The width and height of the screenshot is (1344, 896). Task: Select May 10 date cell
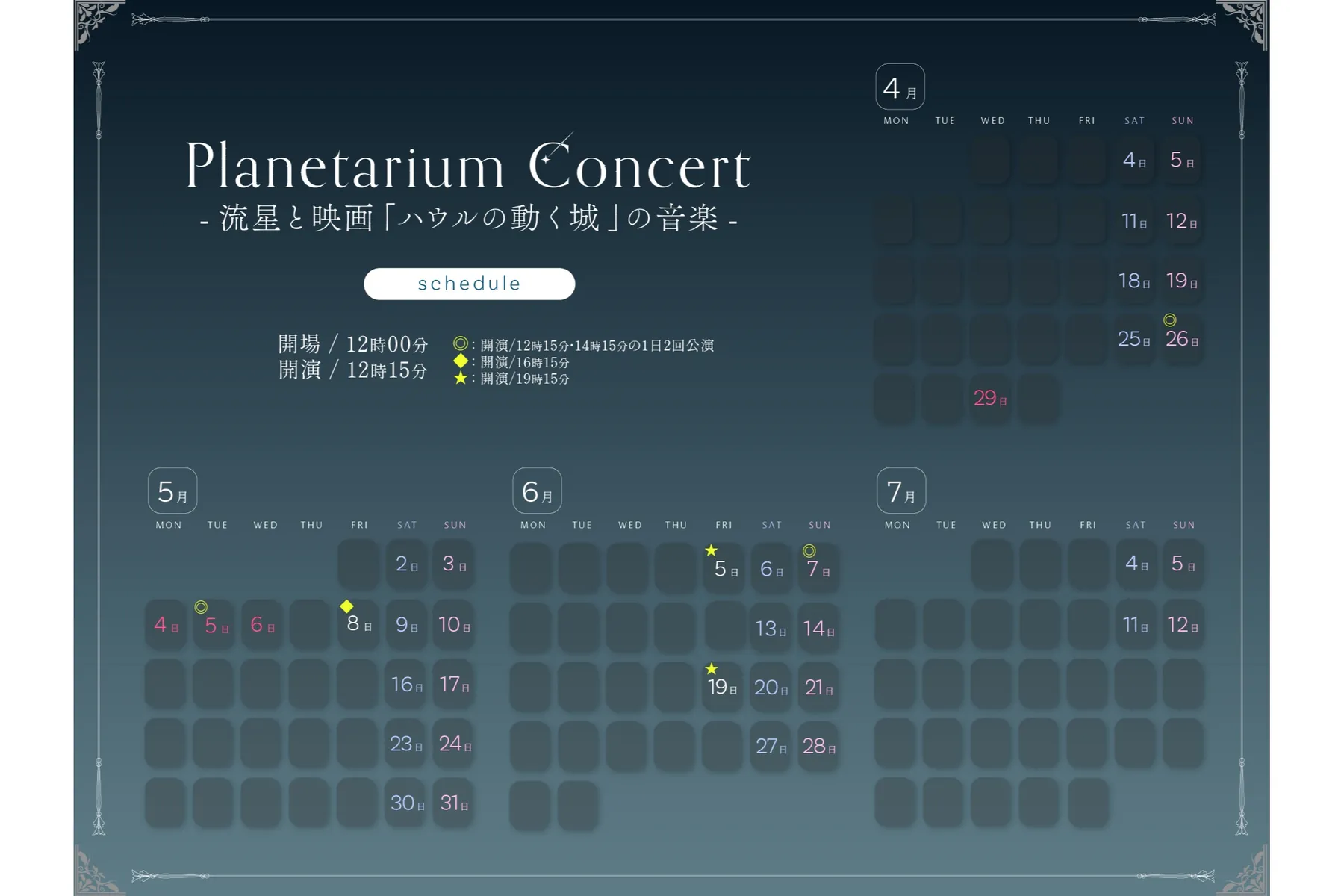454,624
